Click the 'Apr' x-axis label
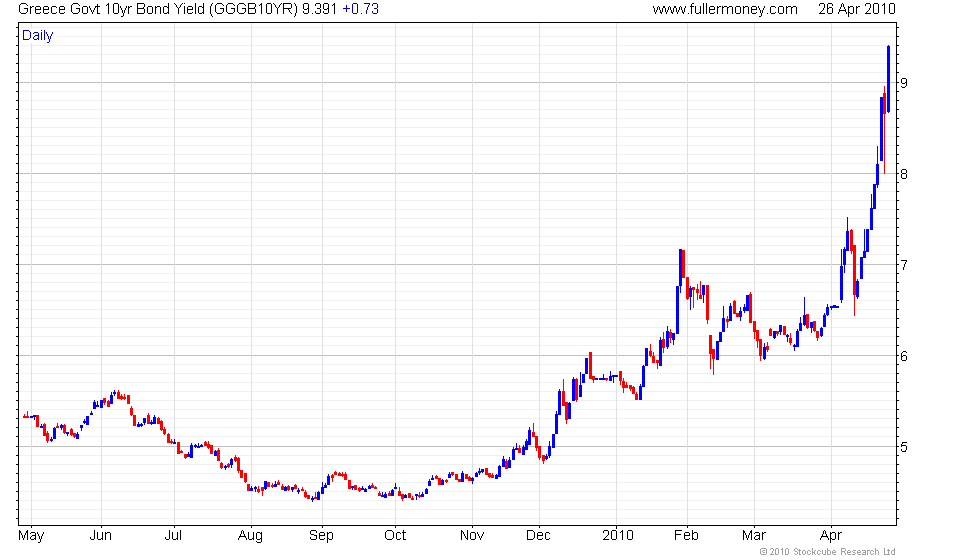The width and height of the screenshot is (980, 560). click(831, 536)
